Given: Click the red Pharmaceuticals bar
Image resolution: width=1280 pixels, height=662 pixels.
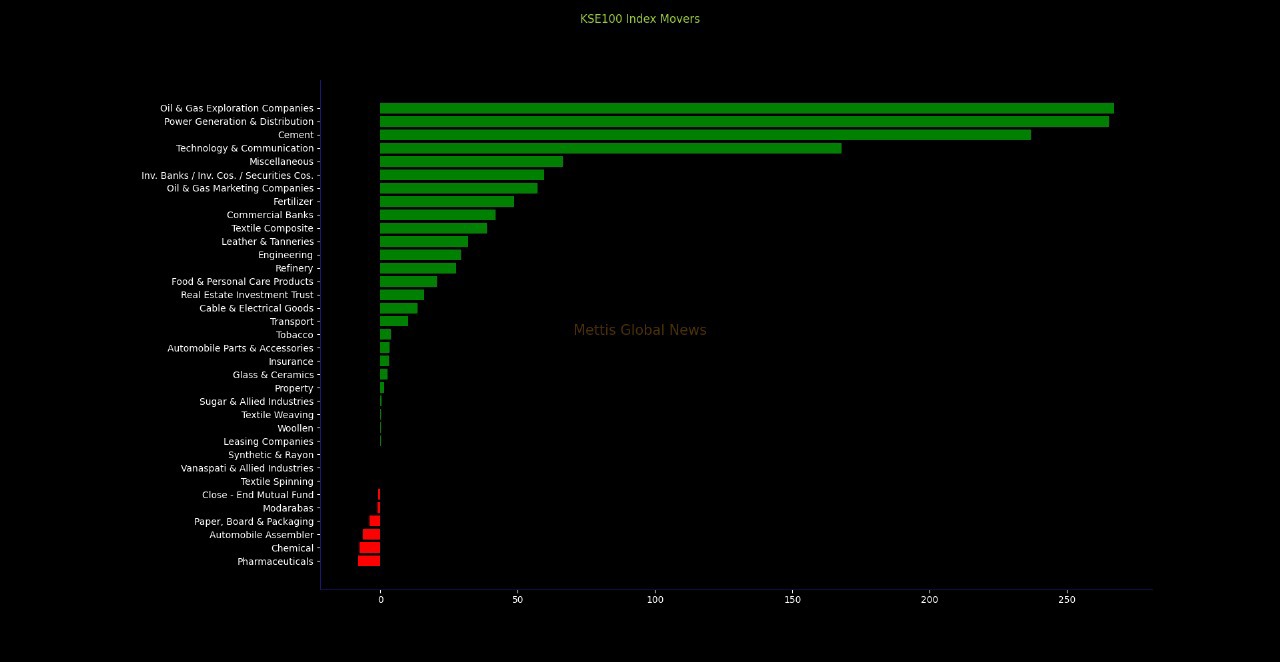Looking at the screenshot, I should tap(369, 561).
